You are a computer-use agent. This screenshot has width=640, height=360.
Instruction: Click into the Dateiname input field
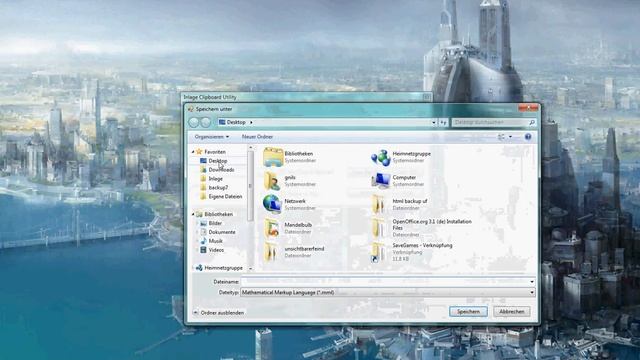tap(385, 282)
